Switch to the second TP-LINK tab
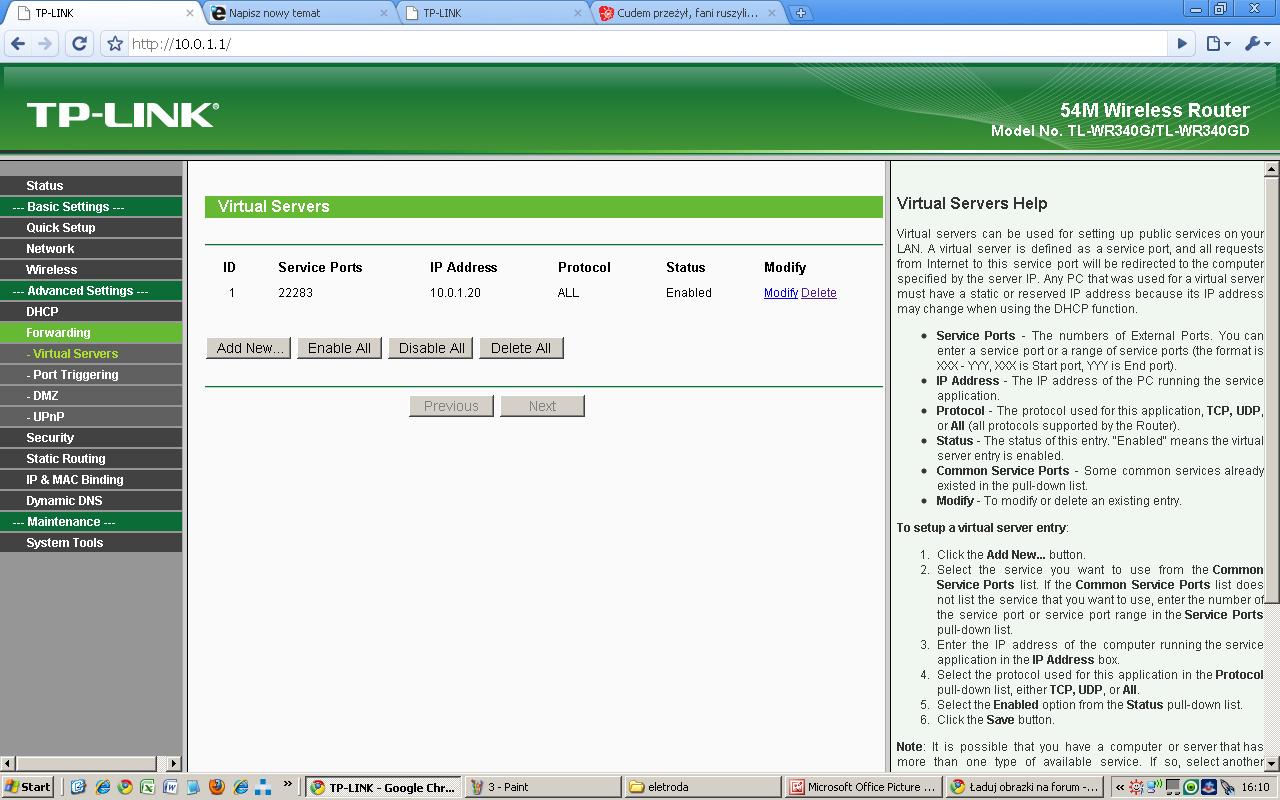This screenshot has width=1280, height=800. (x=492, y=13)
